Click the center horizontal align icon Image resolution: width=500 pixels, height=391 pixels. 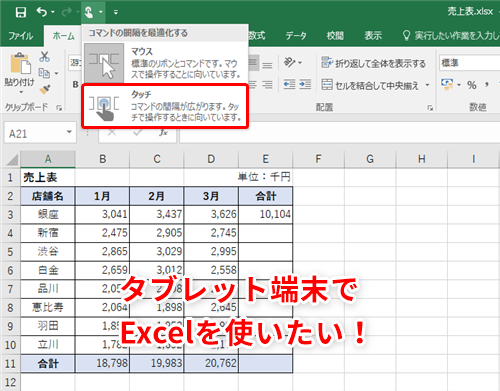253,85
